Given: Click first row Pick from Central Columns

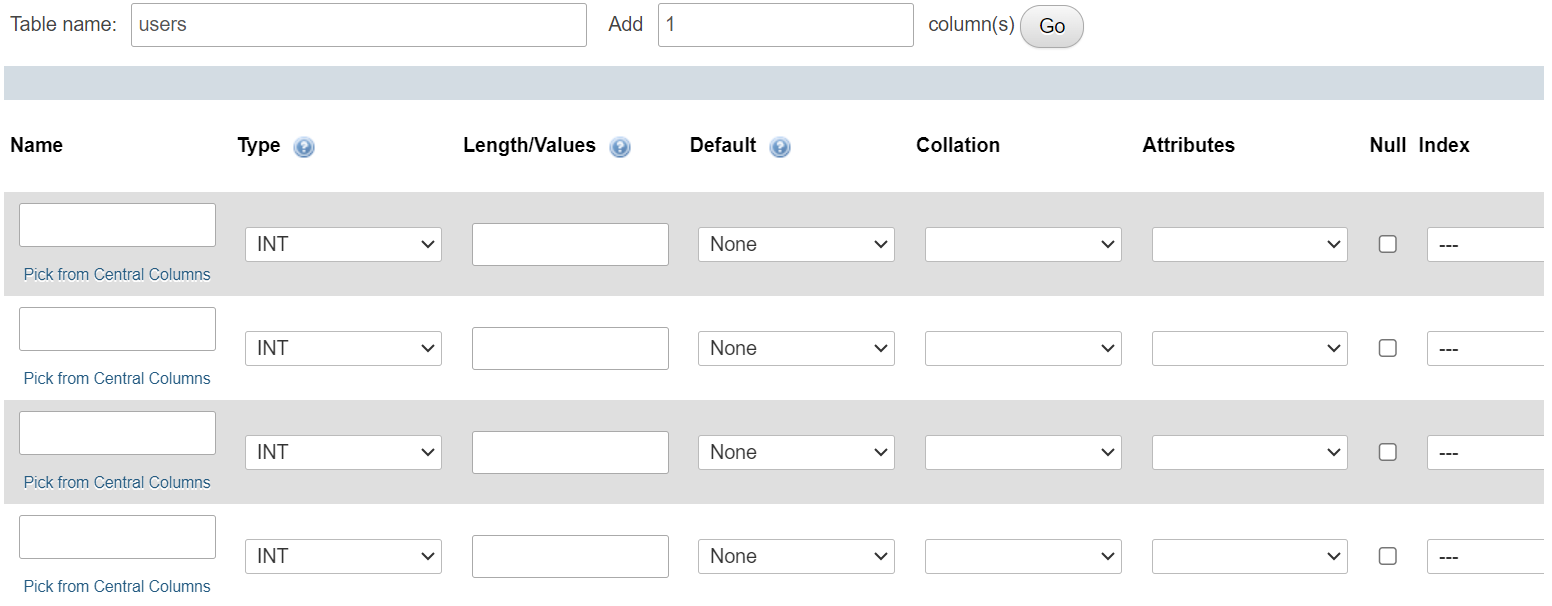Looking at the screenshot, I should point(117,275).
